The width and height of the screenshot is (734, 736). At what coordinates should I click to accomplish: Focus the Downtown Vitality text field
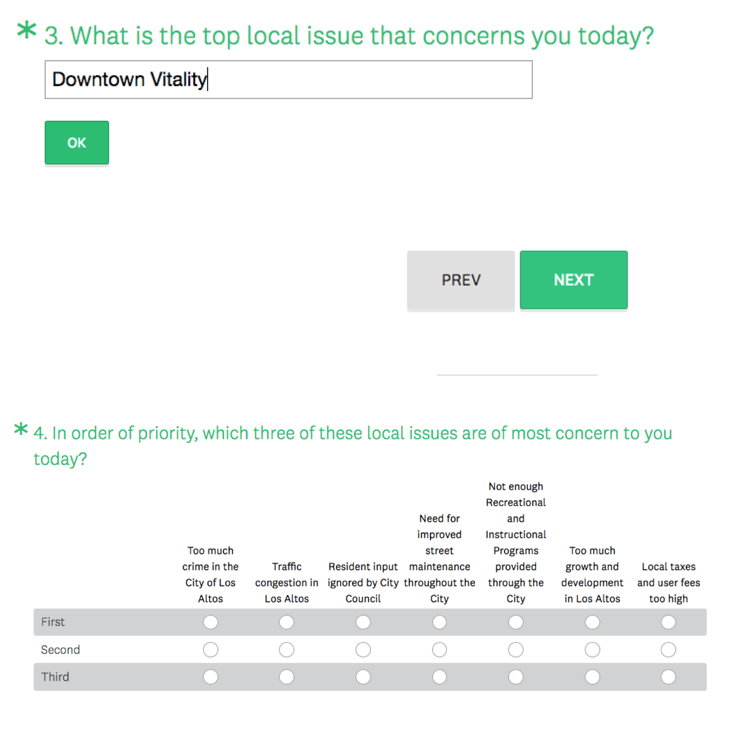[x=289, y=79]
